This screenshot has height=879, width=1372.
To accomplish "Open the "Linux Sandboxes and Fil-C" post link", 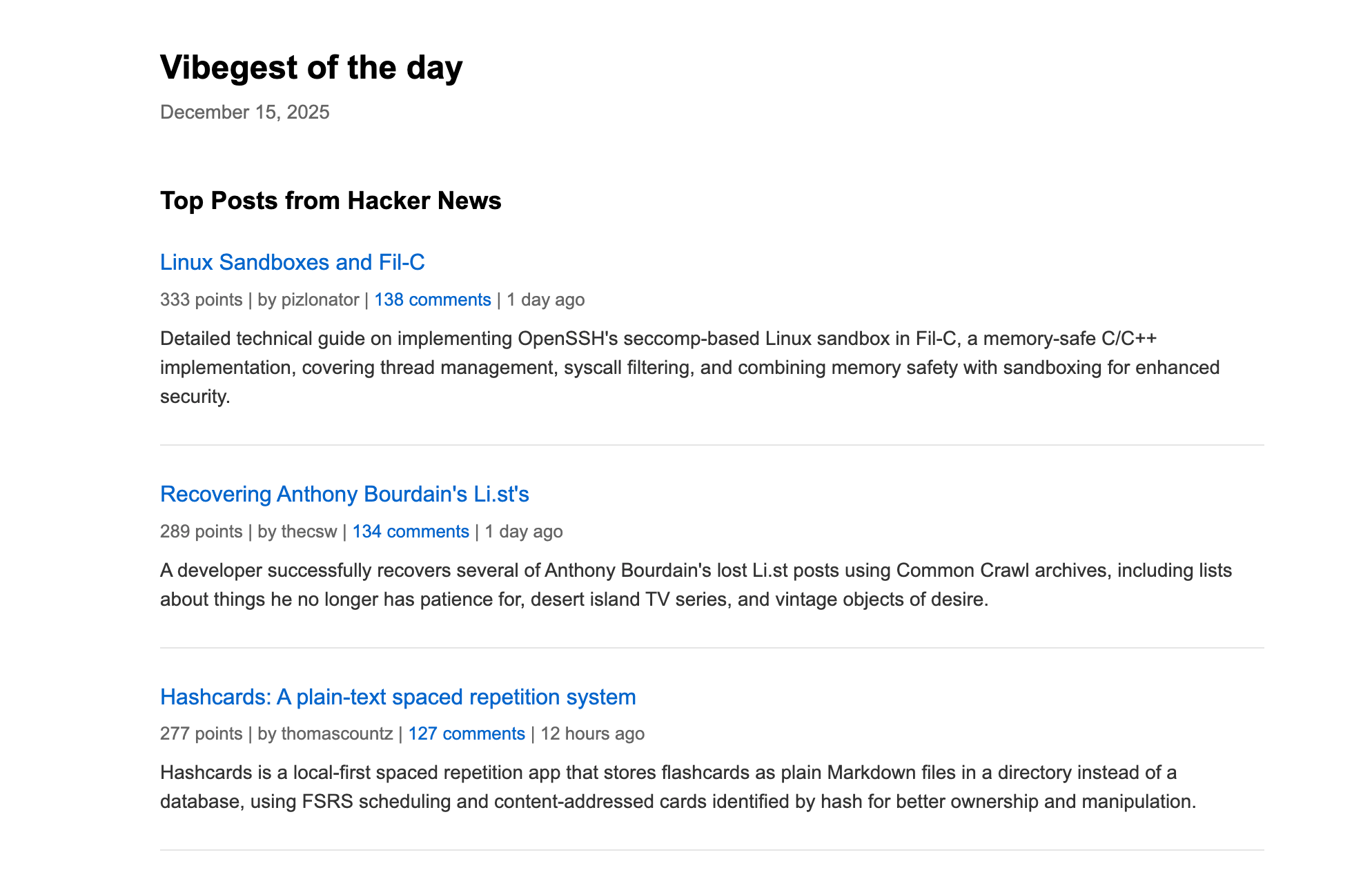I will point(292,262).
